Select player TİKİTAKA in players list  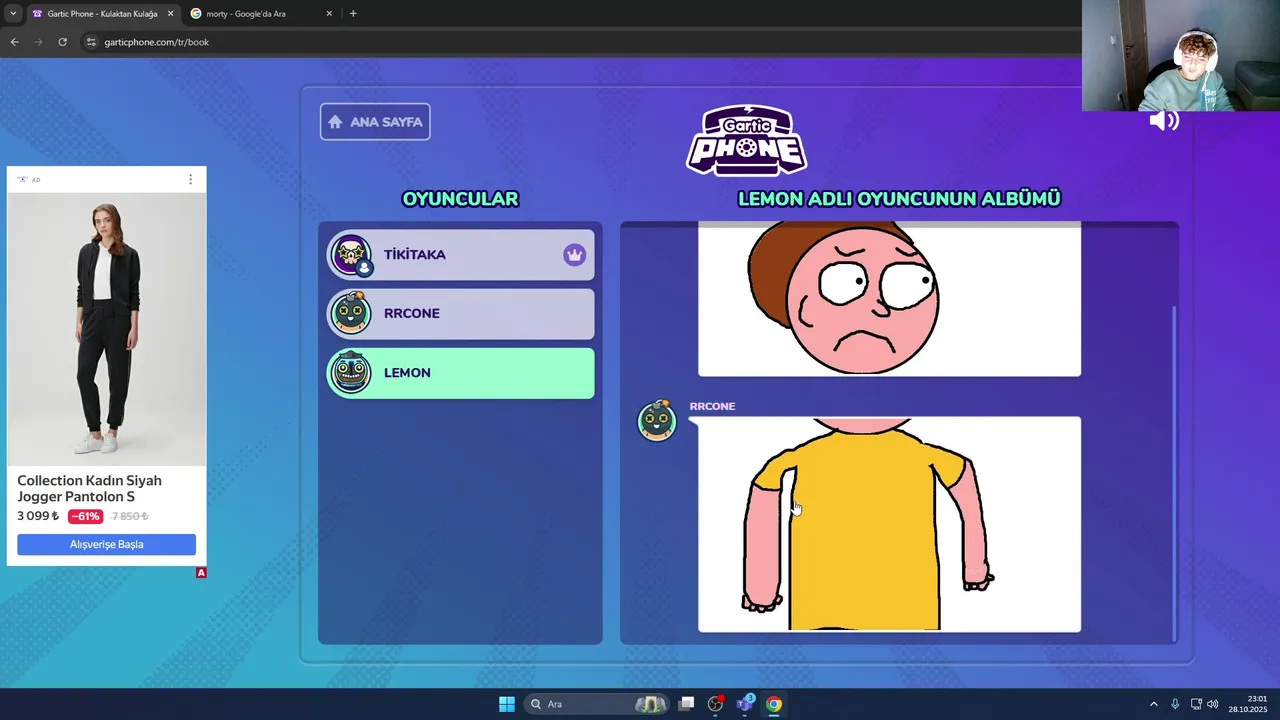pyautogui.click(x=461, y=255)
